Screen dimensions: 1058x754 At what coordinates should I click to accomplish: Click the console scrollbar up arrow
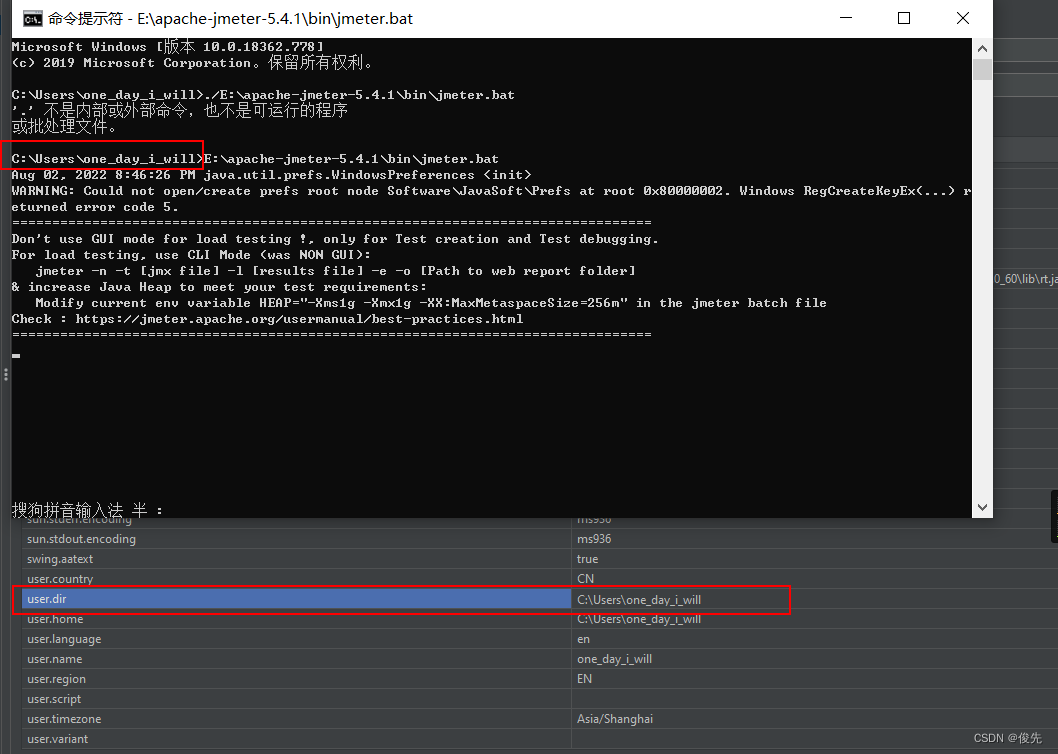click(982, 49)
